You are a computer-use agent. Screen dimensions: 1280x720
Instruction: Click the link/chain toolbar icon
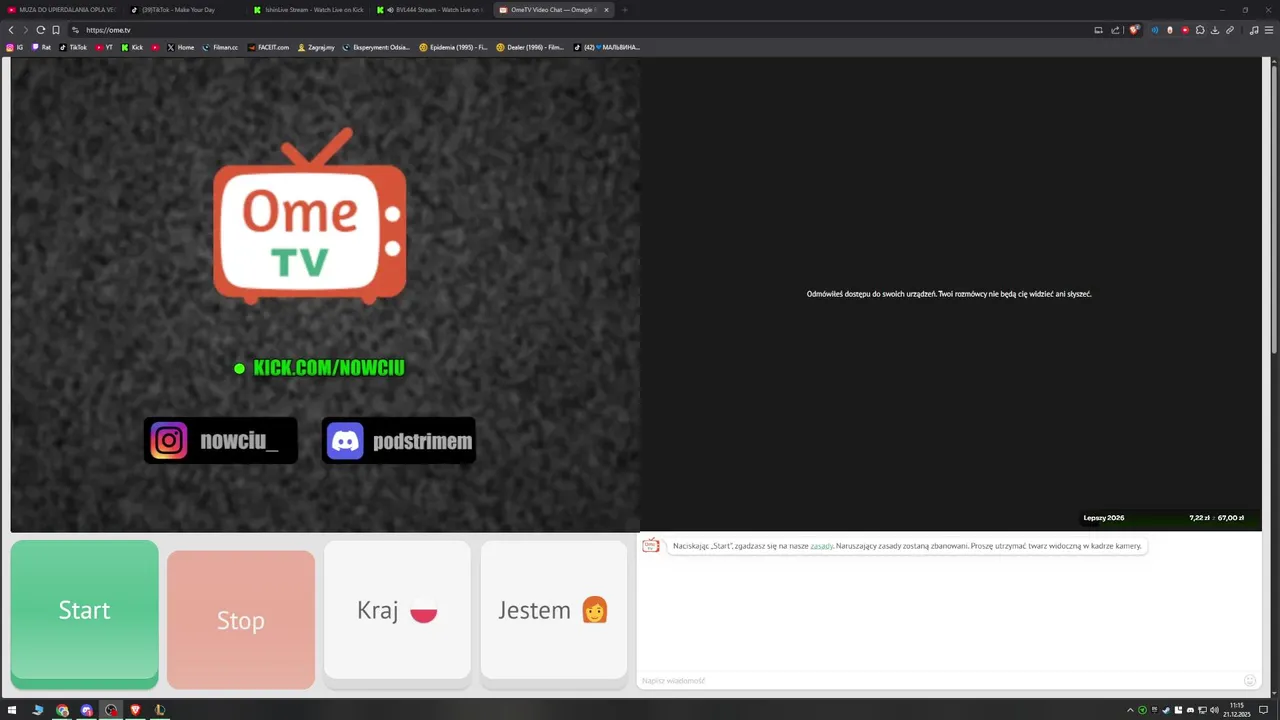coord(1230,30)
